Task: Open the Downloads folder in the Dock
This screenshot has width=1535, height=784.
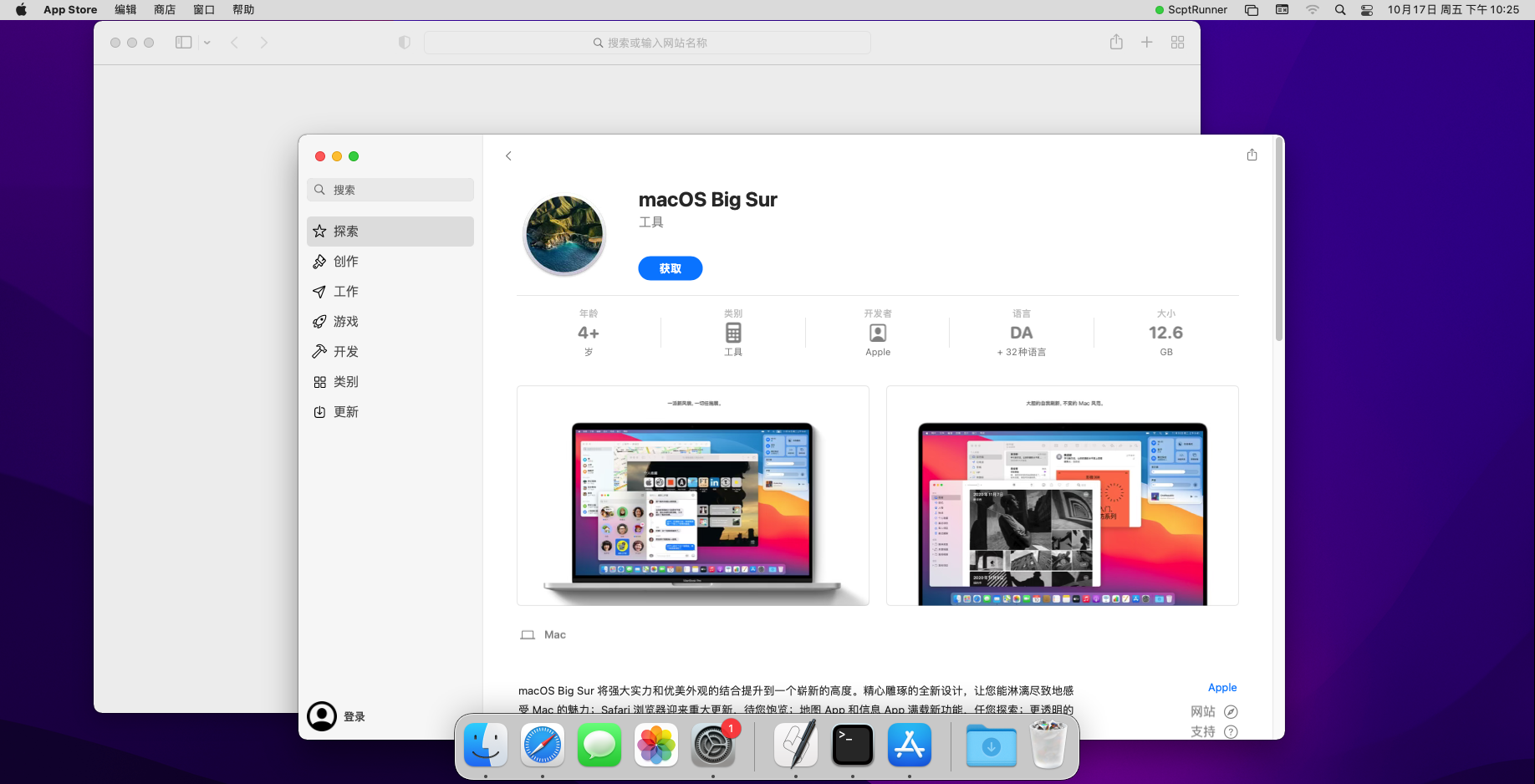Action: (992, 745)
